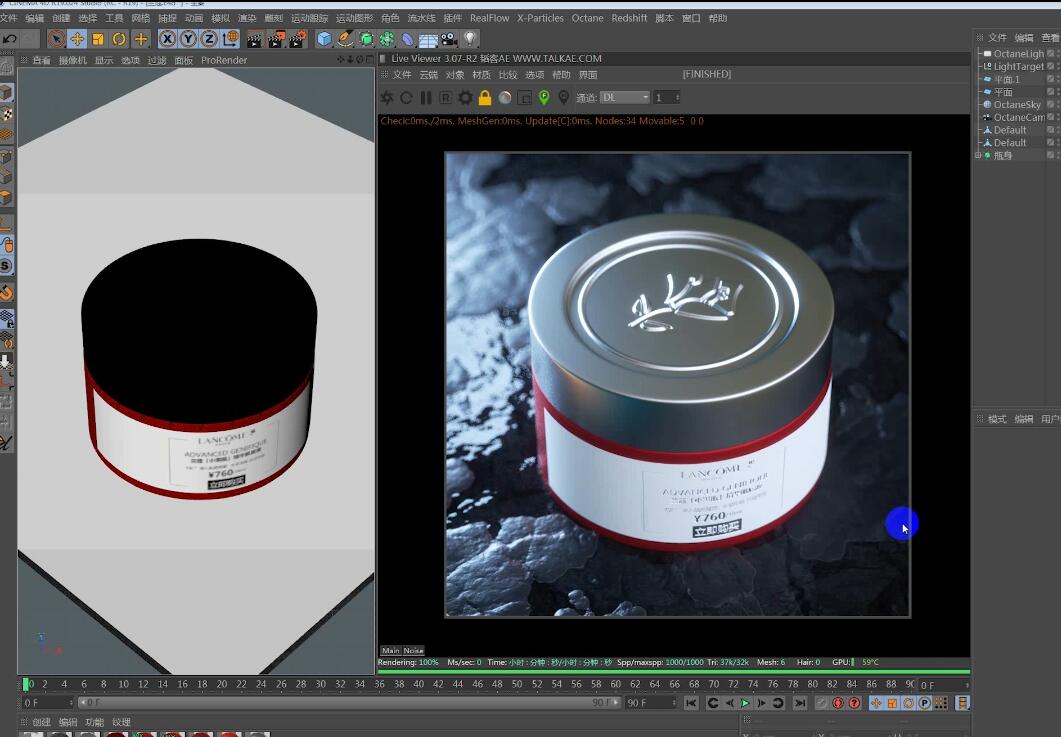
Task: Click the 0 F start frame field
Action: tap(46, 703)
